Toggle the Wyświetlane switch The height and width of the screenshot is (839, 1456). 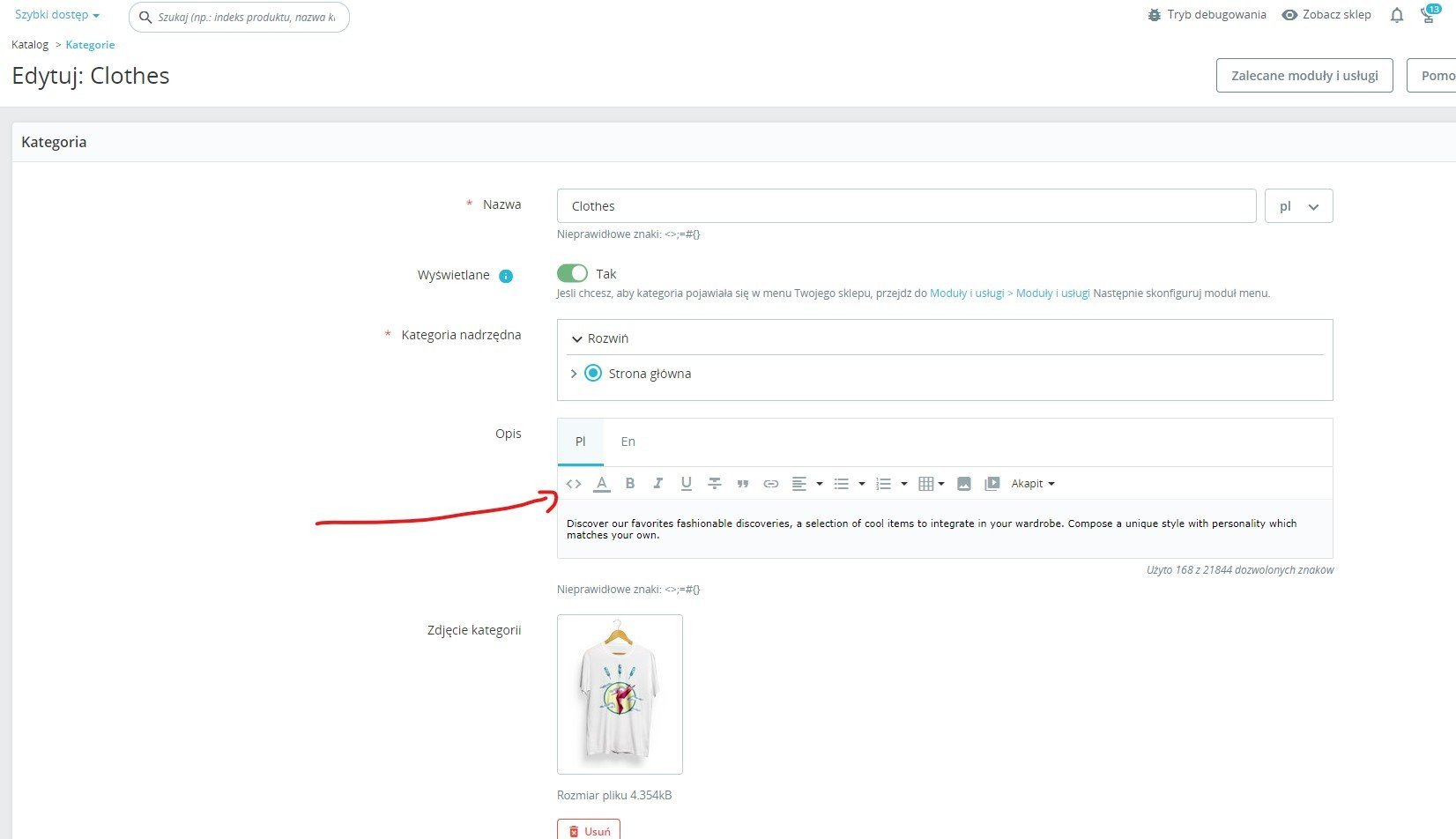coord(572,274)
